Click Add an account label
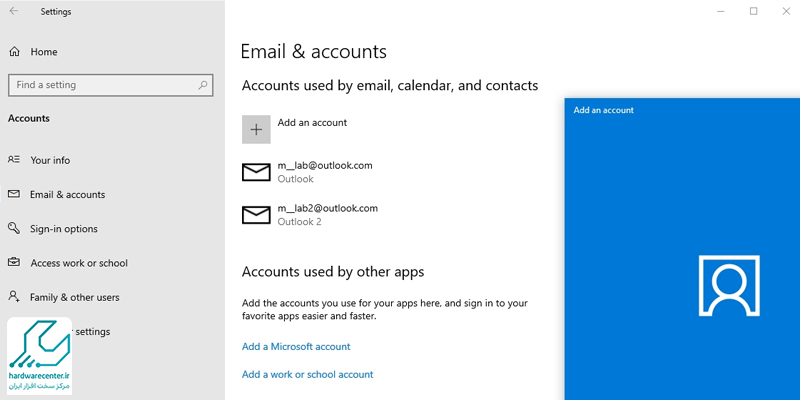This screenshot has height=400, width=800. coord(312,122)
